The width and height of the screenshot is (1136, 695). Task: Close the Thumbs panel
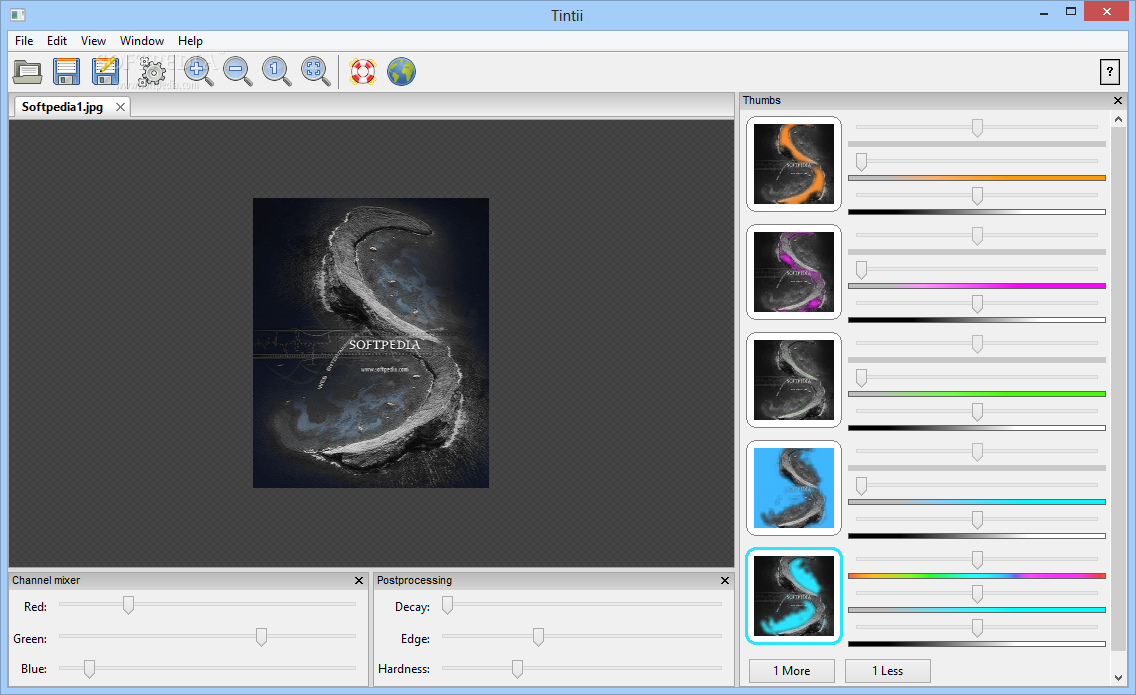pyautogui.click(x=1117, y=101)
